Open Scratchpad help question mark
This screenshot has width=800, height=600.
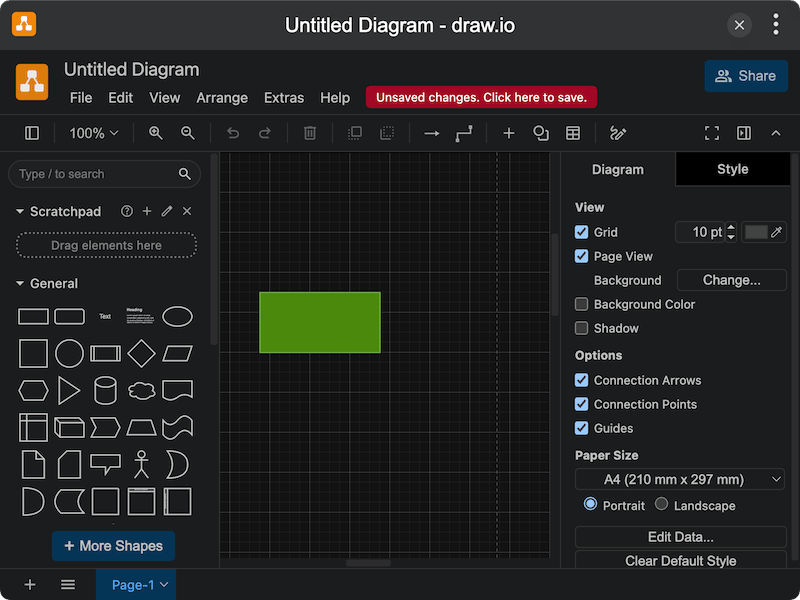(127, 211)
